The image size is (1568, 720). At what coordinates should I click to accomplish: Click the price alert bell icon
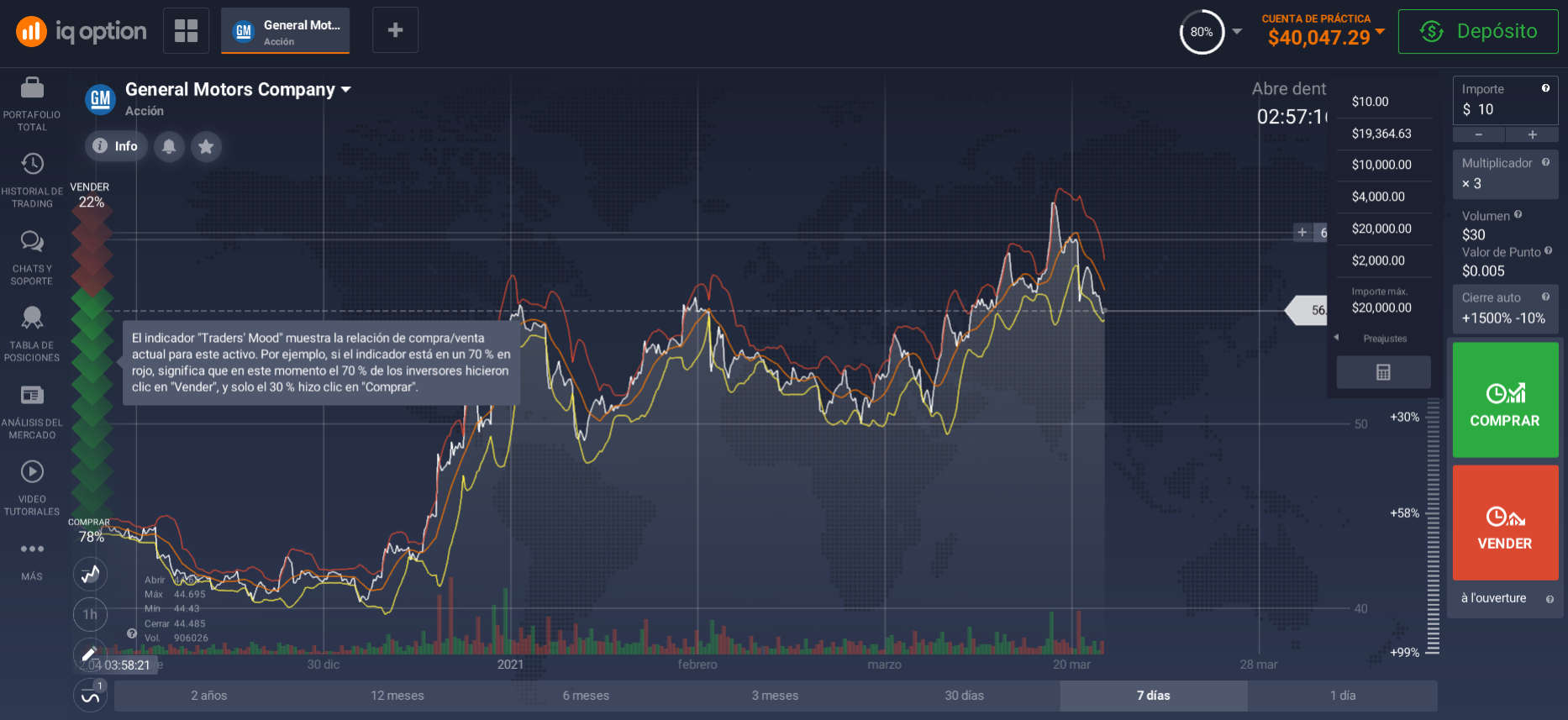169,146
